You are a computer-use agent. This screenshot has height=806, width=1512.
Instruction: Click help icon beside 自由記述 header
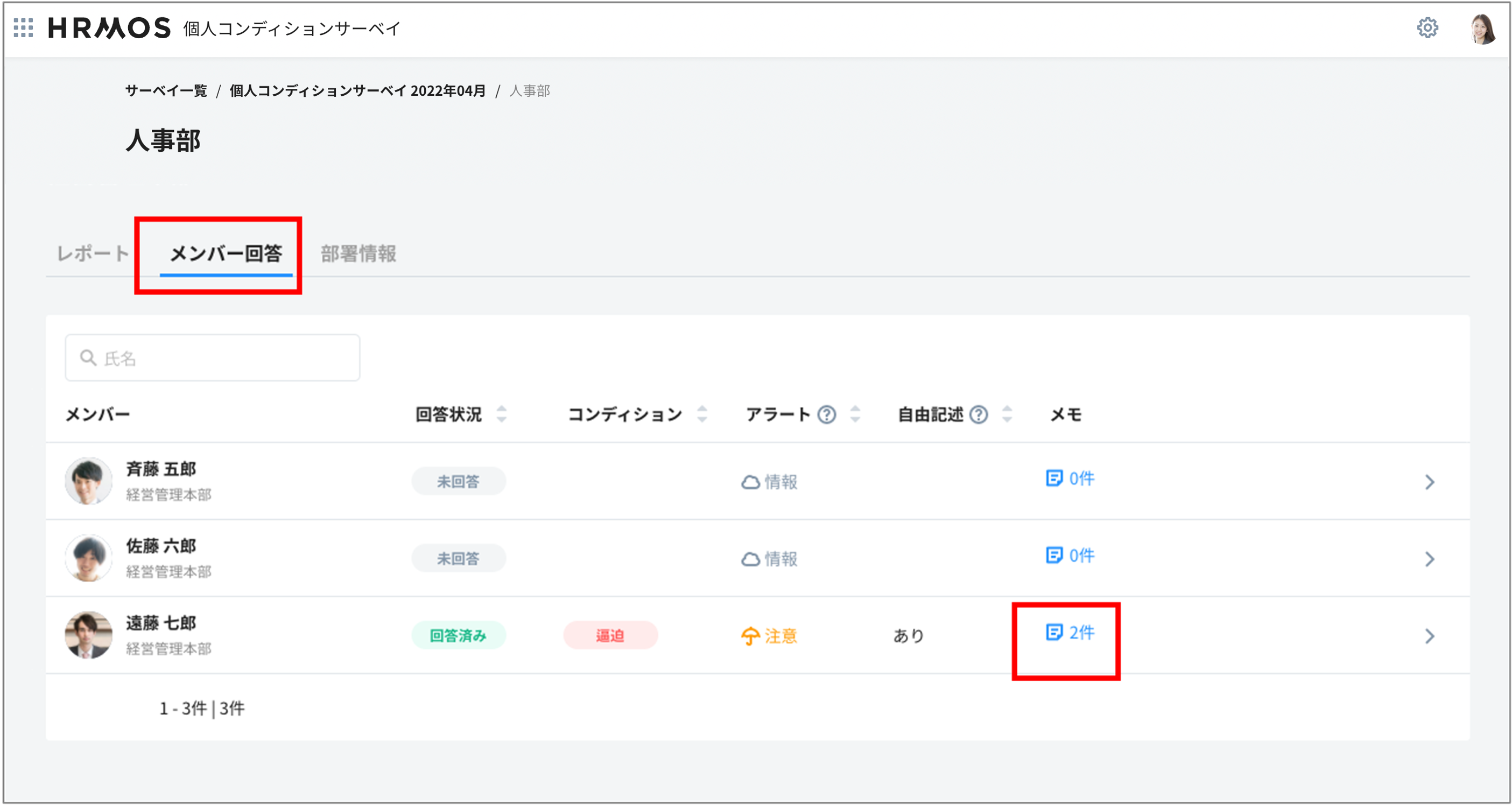pos(978,415)
